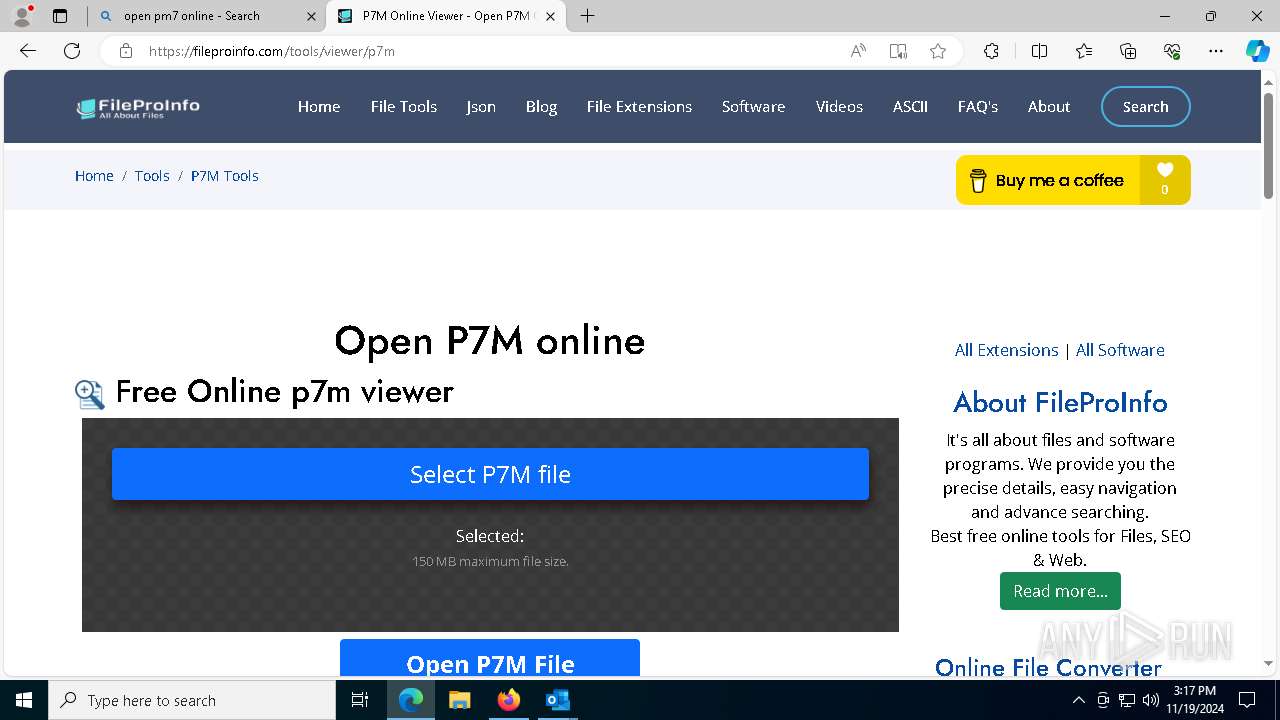
Task: Show hidden tray icons chevron
Action: point(1079,700)
